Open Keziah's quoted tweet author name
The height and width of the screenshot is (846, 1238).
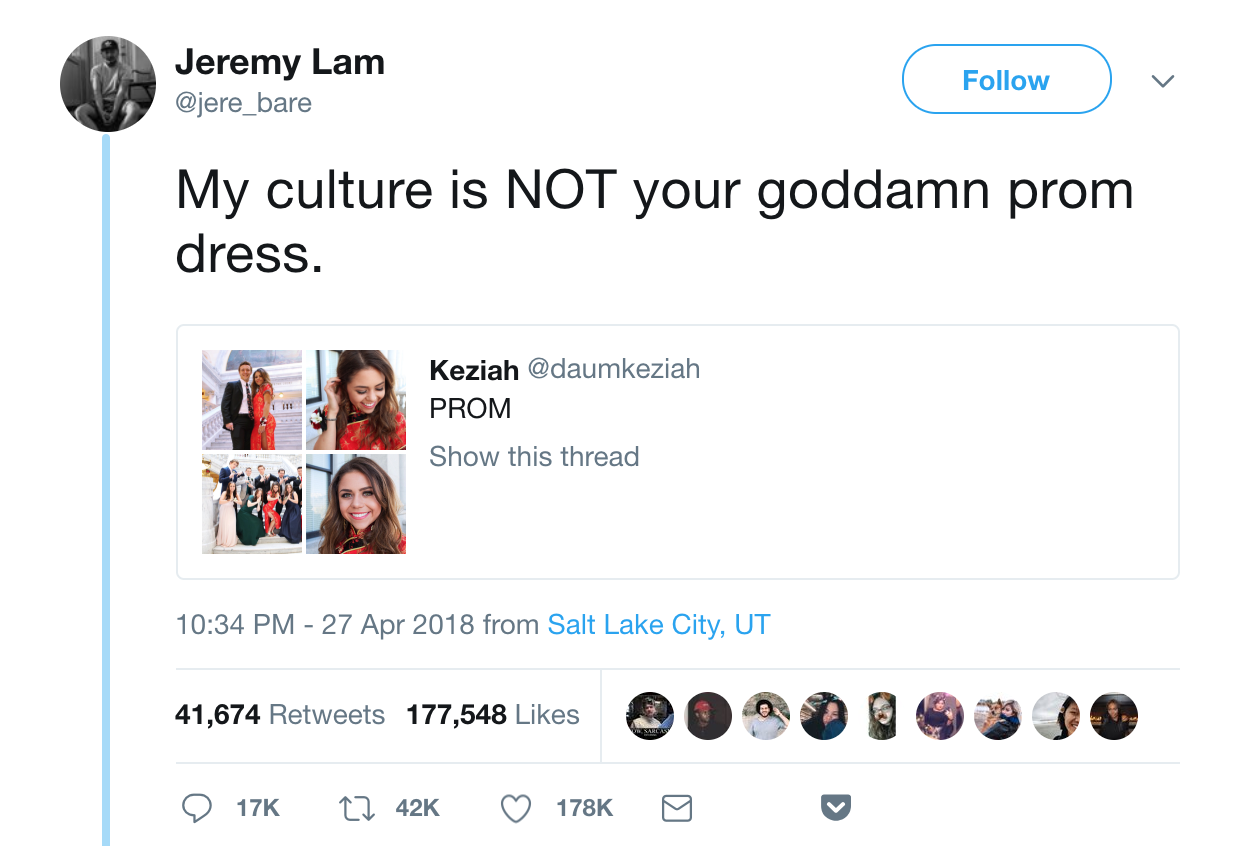(x=474, y=370)
